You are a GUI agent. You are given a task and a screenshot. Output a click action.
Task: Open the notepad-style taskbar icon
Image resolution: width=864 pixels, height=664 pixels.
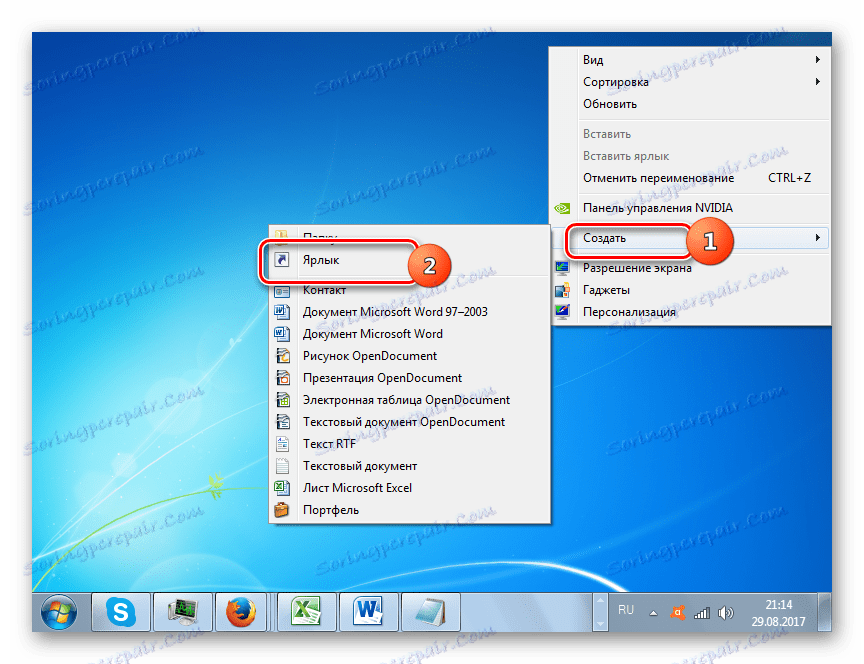pos(431,612)
